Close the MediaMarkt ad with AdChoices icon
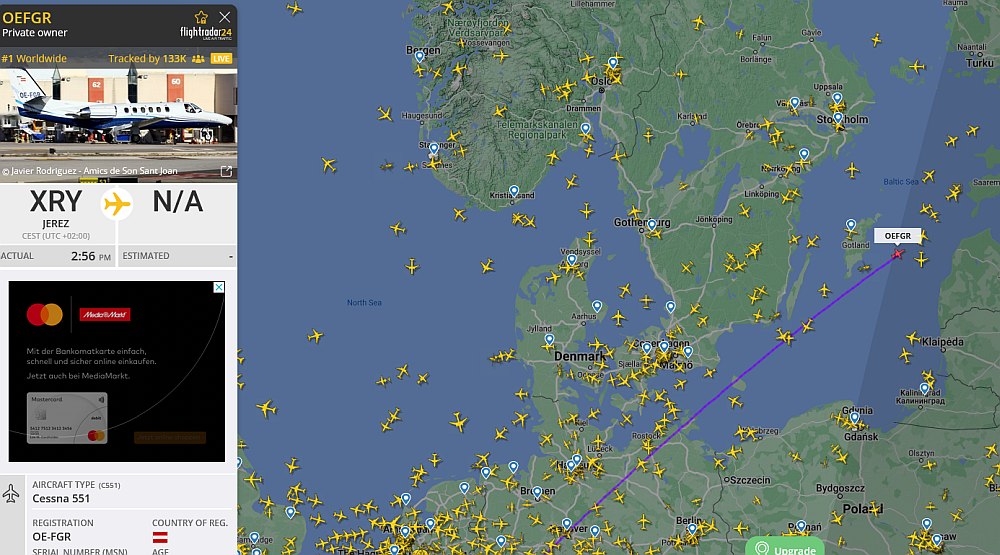The image size is (1000, 555). [x=219, y=287]
